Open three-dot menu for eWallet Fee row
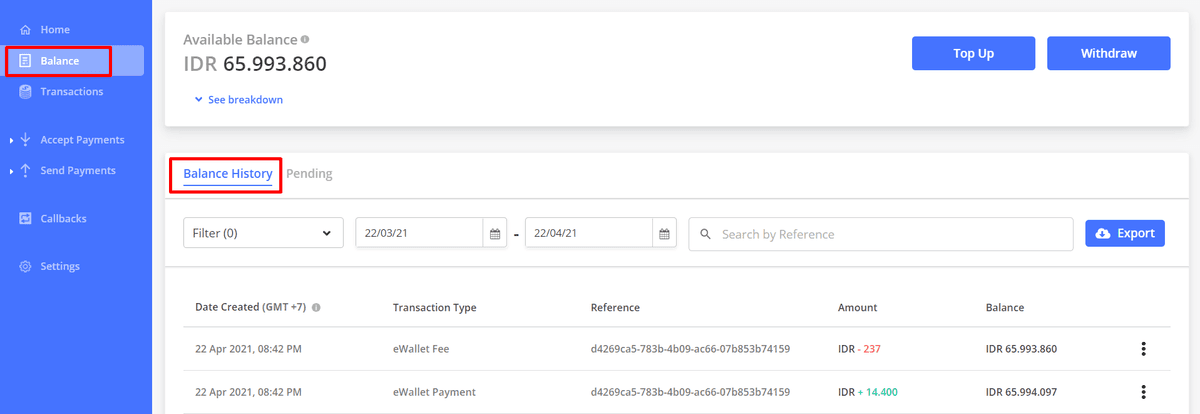Image resolution: width=1200 pixels, height=414 pixels. (1143, 349)
